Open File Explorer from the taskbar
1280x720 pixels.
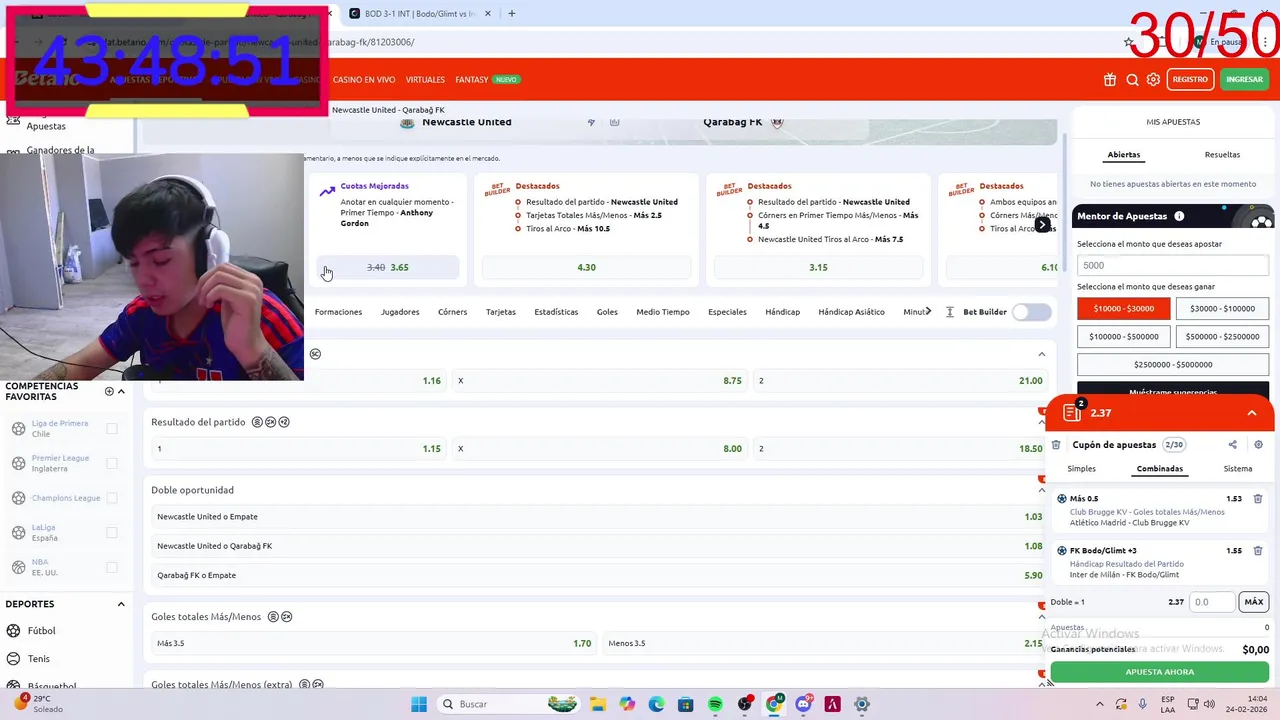[x=598, y=704]
